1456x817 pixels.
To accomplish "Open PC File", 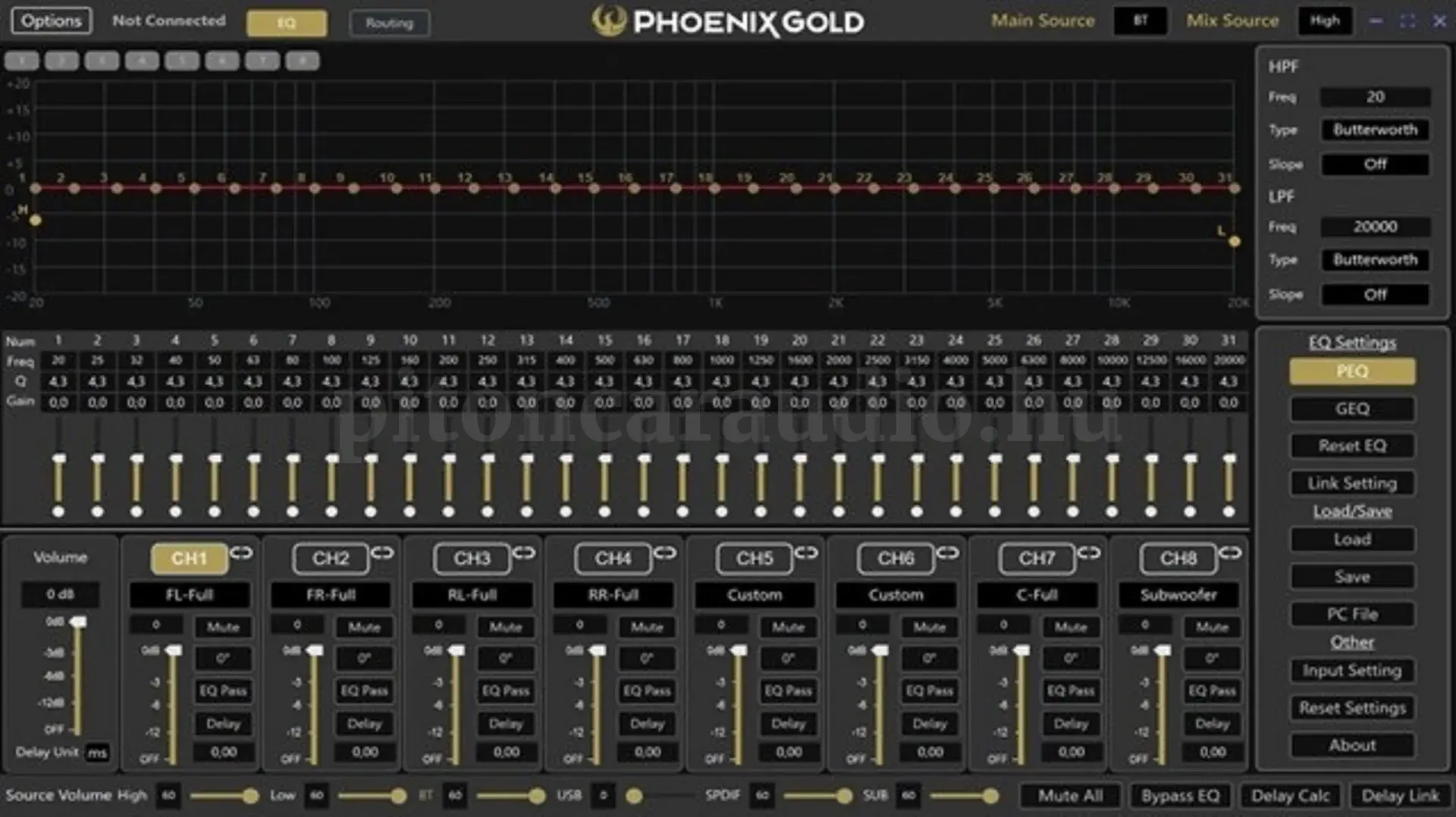I will point(1352,614).
